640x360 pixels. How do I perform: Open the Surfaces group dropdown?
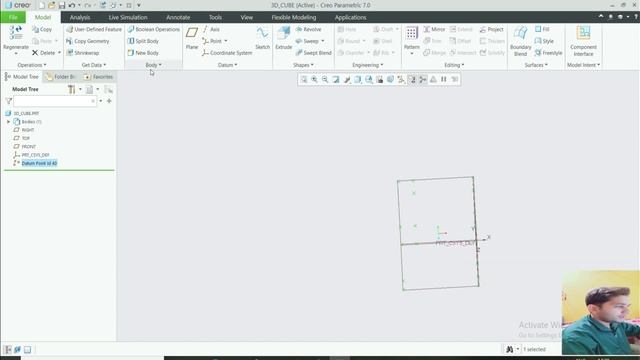[x=536, y=65]
